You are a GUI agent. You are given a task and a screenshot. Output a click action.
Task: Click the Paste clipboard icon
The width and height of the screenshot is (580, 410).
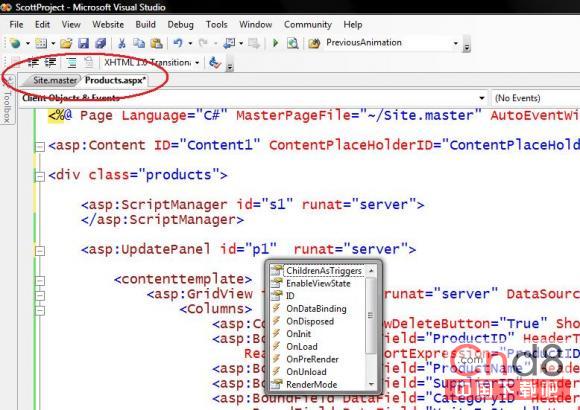click(x=156, y=43)
